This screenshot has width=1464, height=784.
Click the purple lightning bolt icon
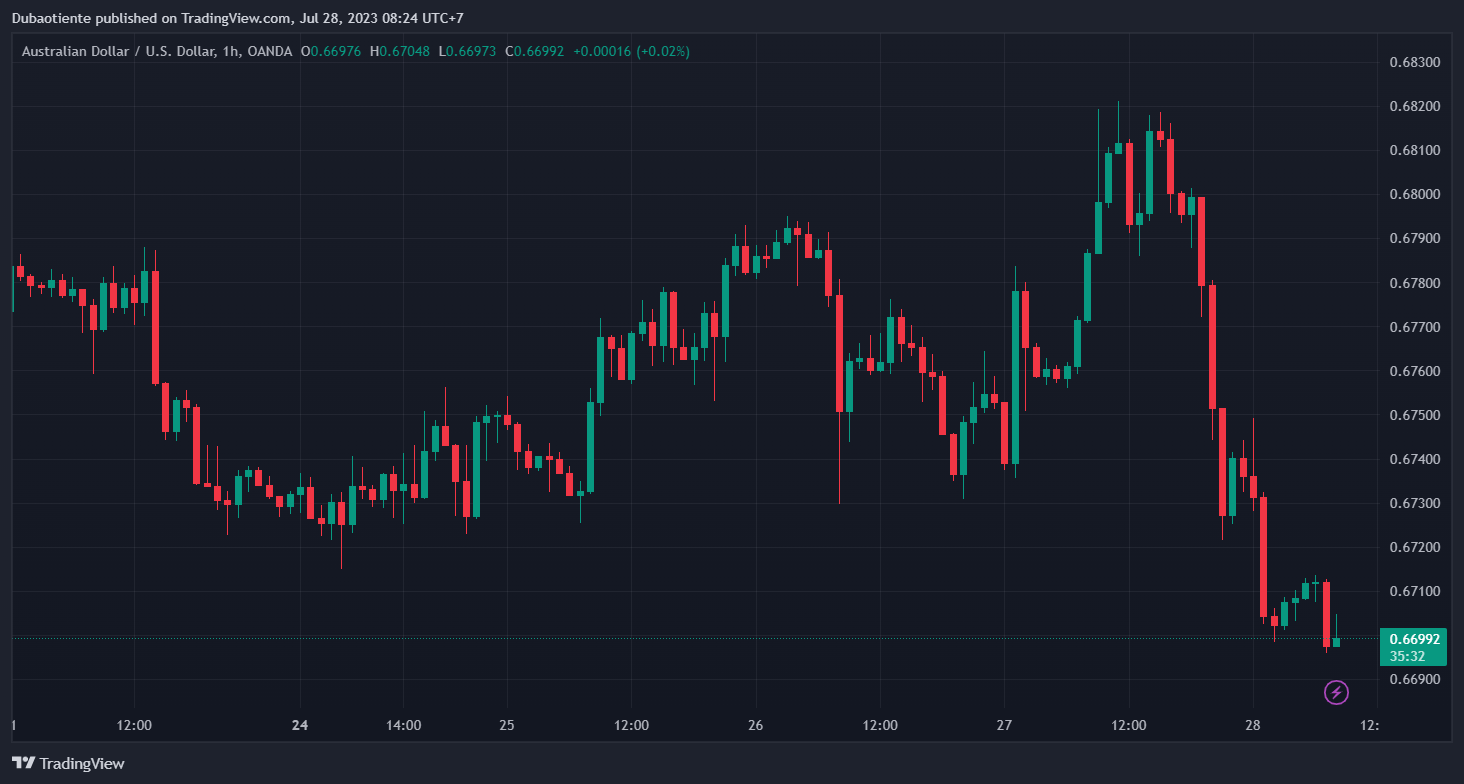click(x=1336, y=692)
